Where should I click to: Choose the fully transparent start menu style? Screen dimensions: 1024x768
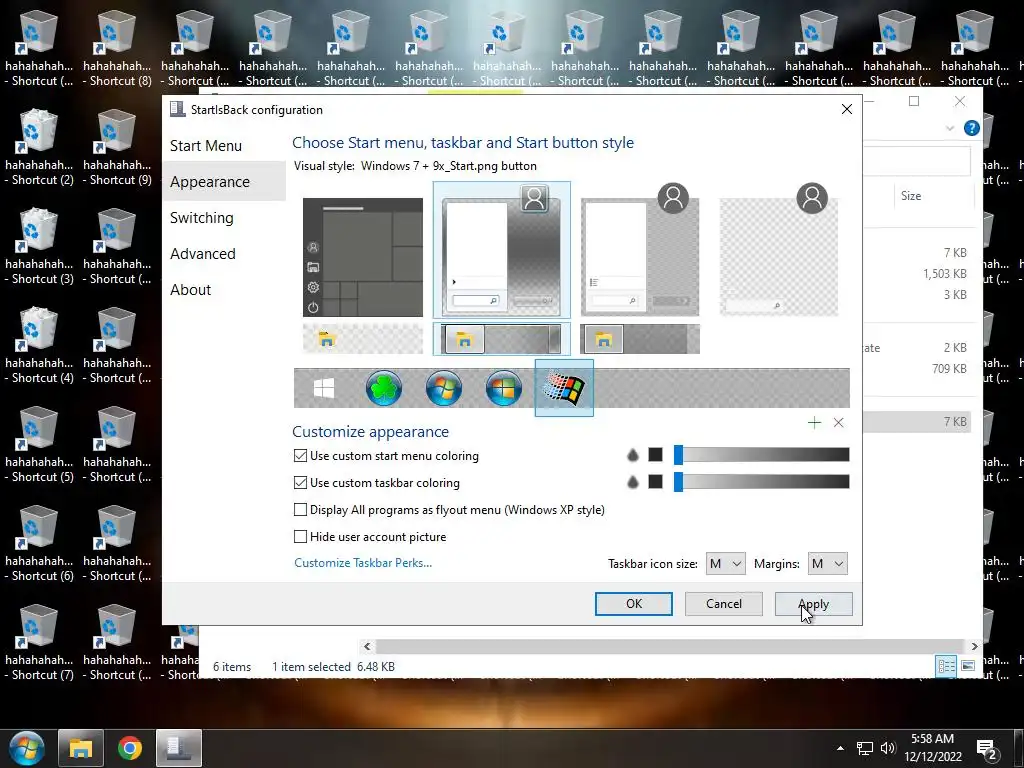coord(778,250)
